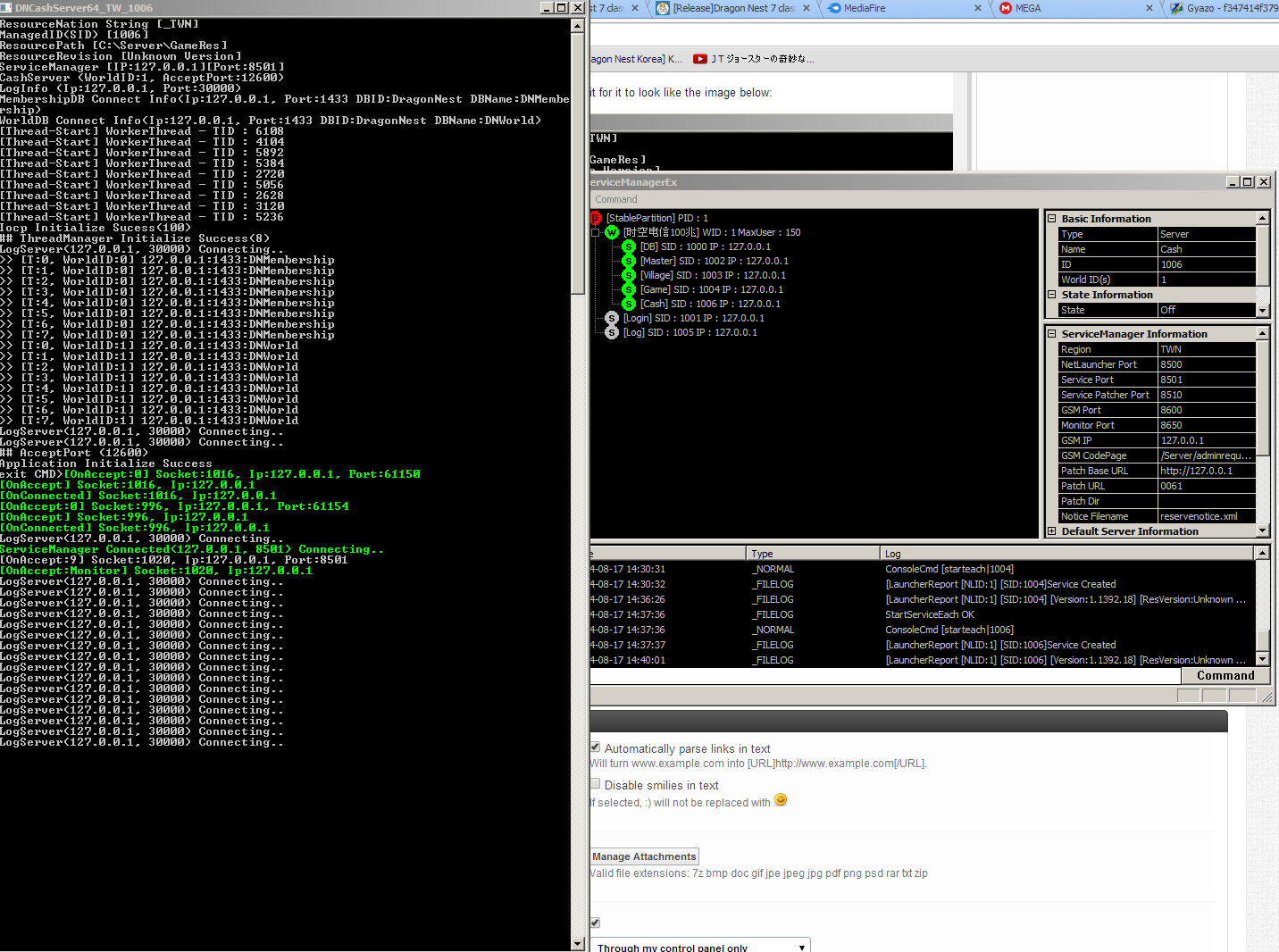Switch to Release Dragon Nest 7 class tab
Viewport: 1279px width, 952px height.
[x=732, y=8]
